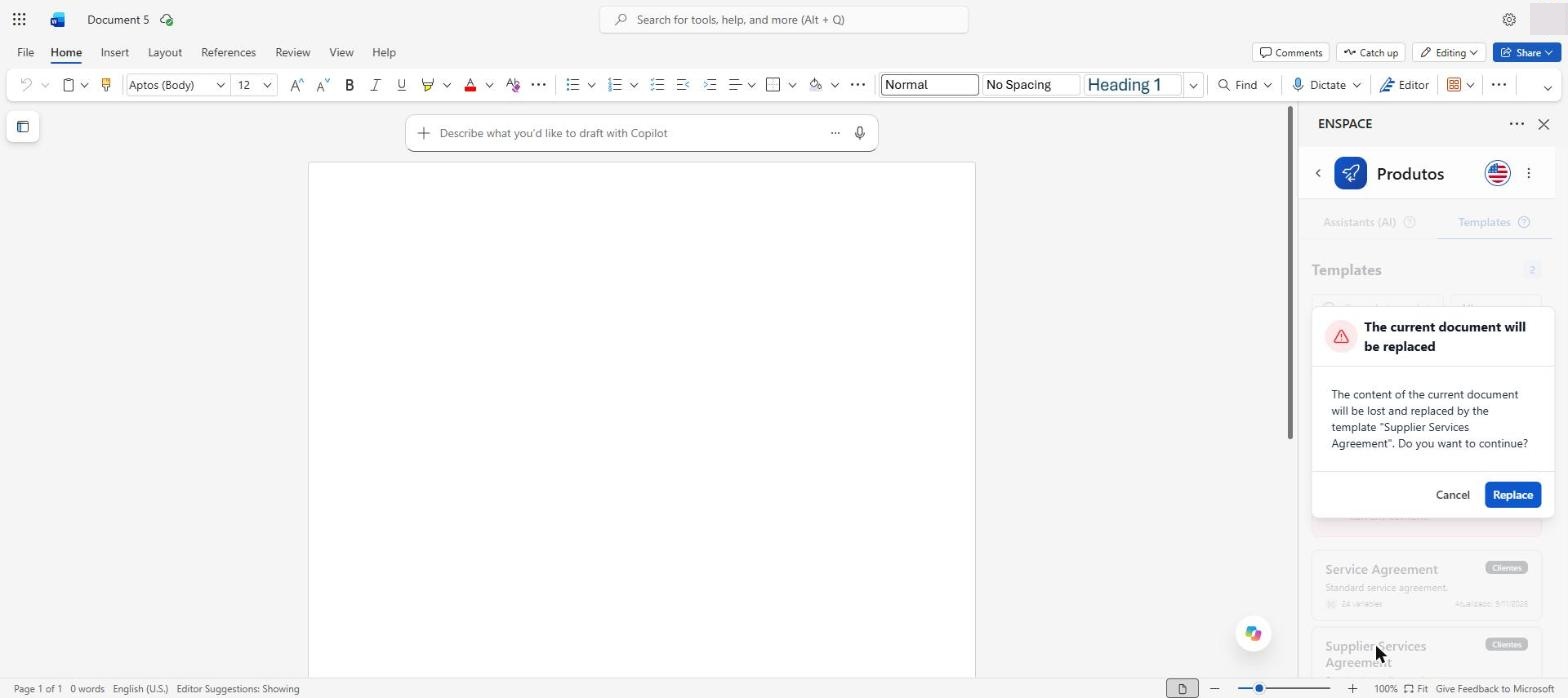The height and width of the screenshot is (698, 1568).
Task: Click the Catch up button
Action: pyautogui.click(x=1370, y=52)
